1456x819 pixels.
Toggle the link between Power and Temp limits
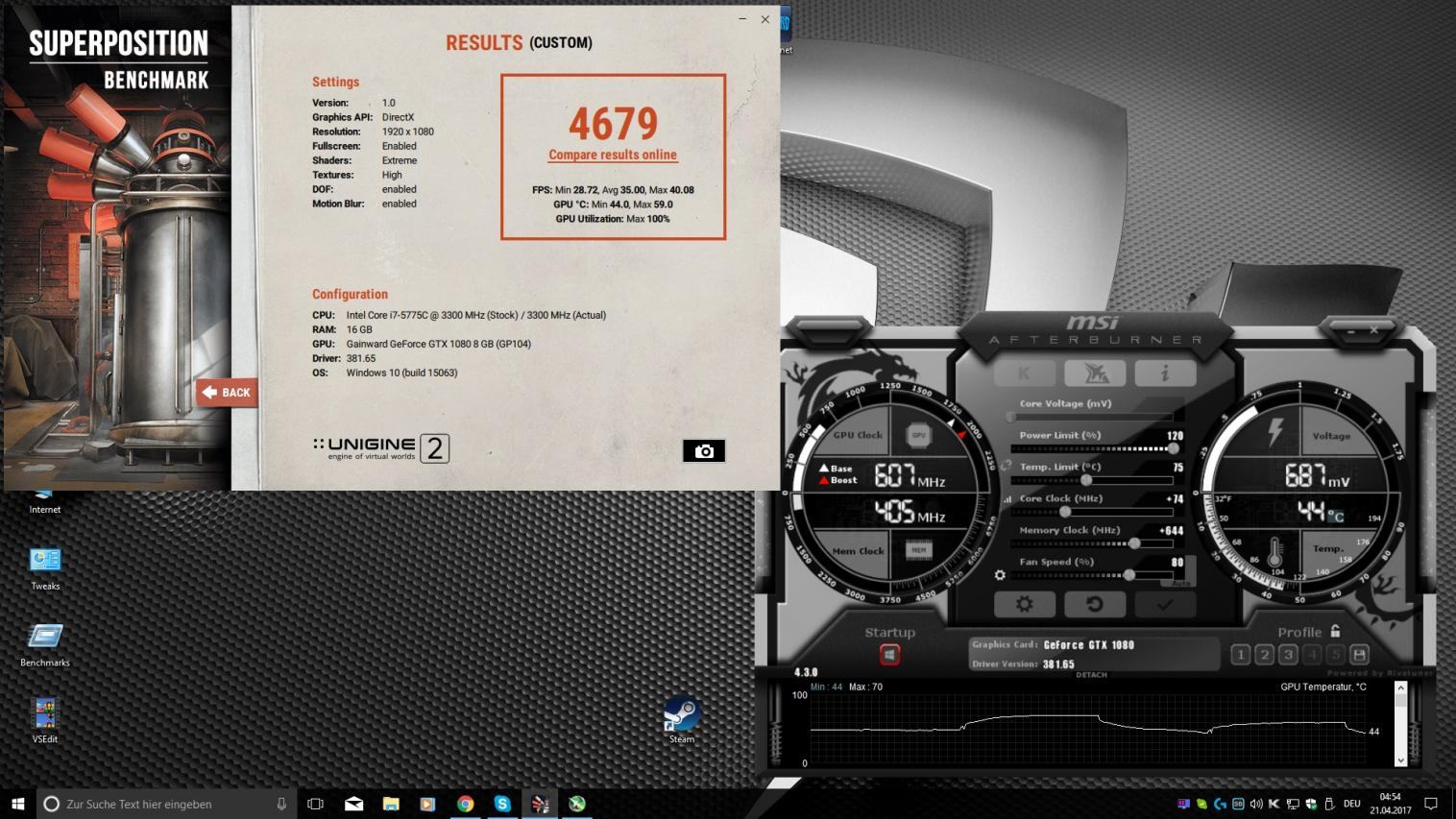pos(1006,466)
